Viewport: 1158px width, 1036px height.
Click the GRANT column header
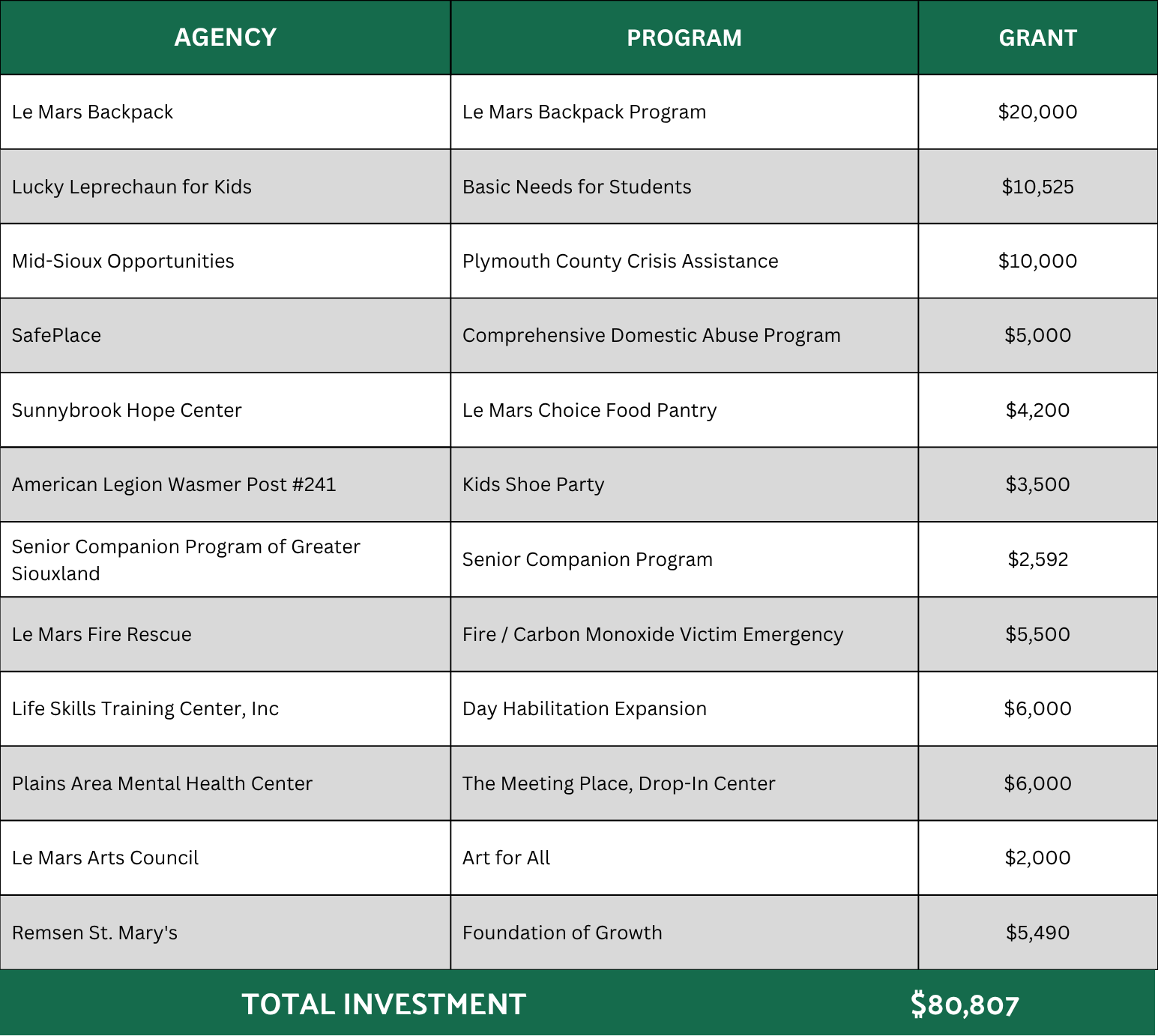(x=1038, y=37)
